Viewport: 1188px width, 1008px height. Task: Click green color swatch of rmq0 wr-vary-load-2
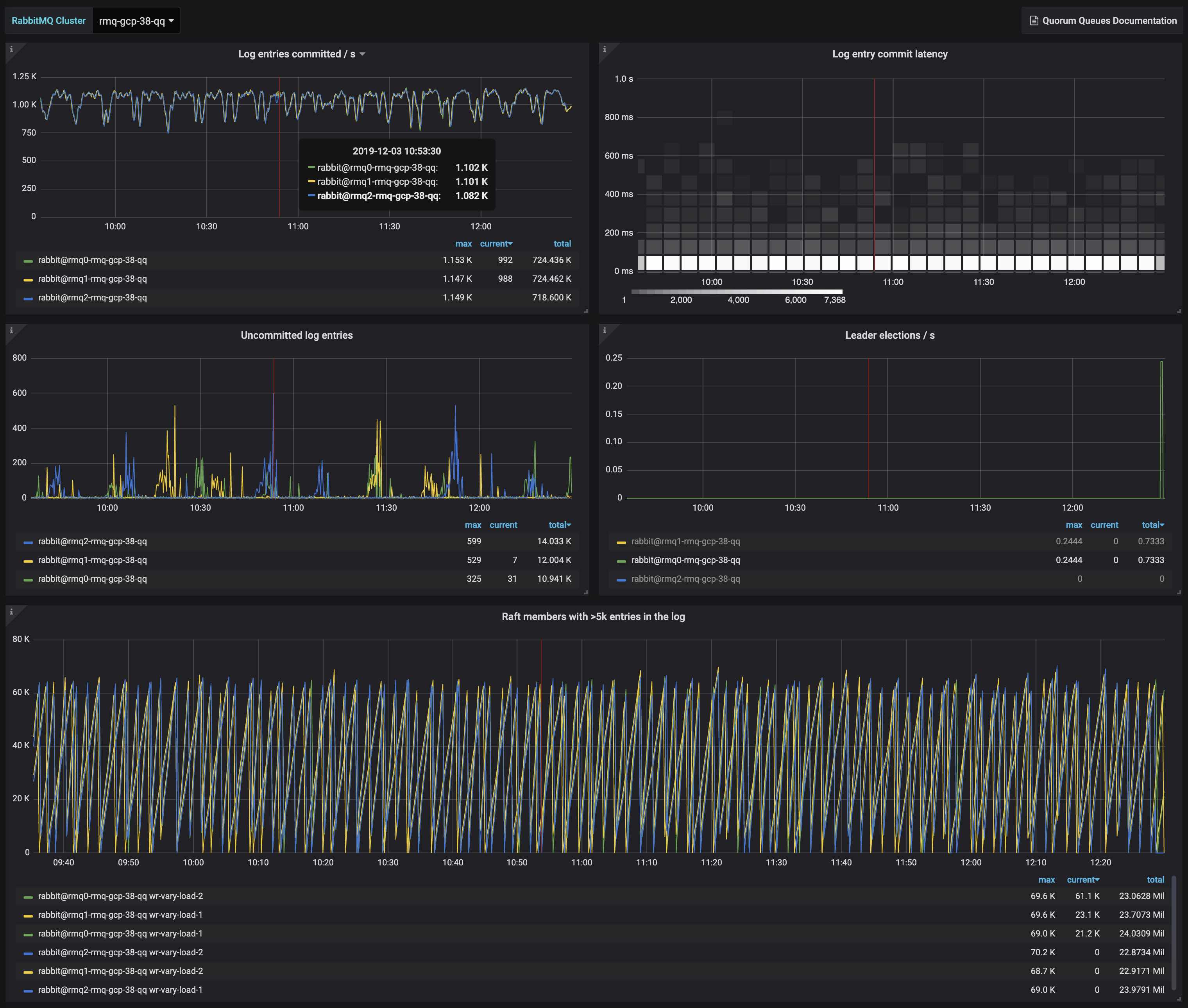pyautogui.click(x=28, y=897)
